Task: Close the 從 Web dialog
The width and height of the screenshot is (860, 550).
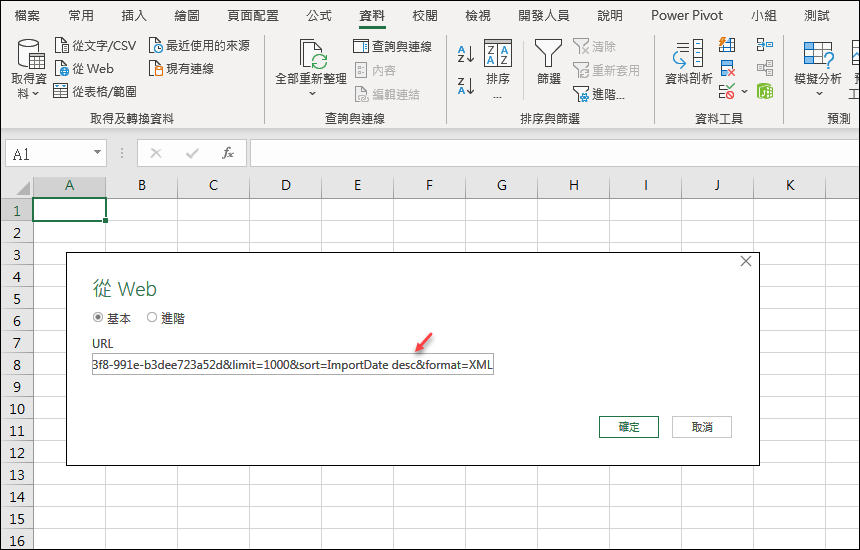Action: [x=745, y=261]
